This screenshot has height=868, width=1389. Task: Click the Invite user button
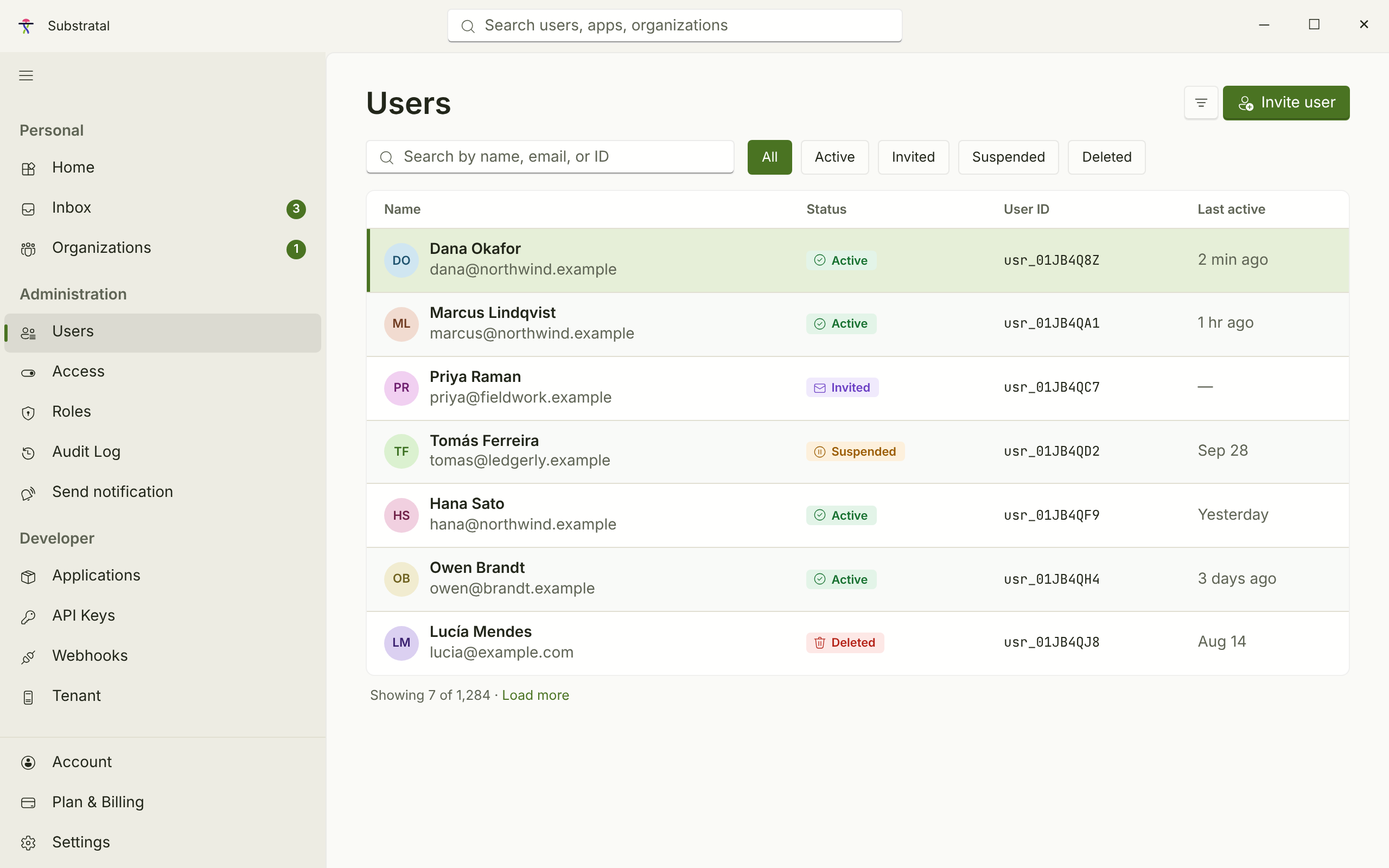1286,103
